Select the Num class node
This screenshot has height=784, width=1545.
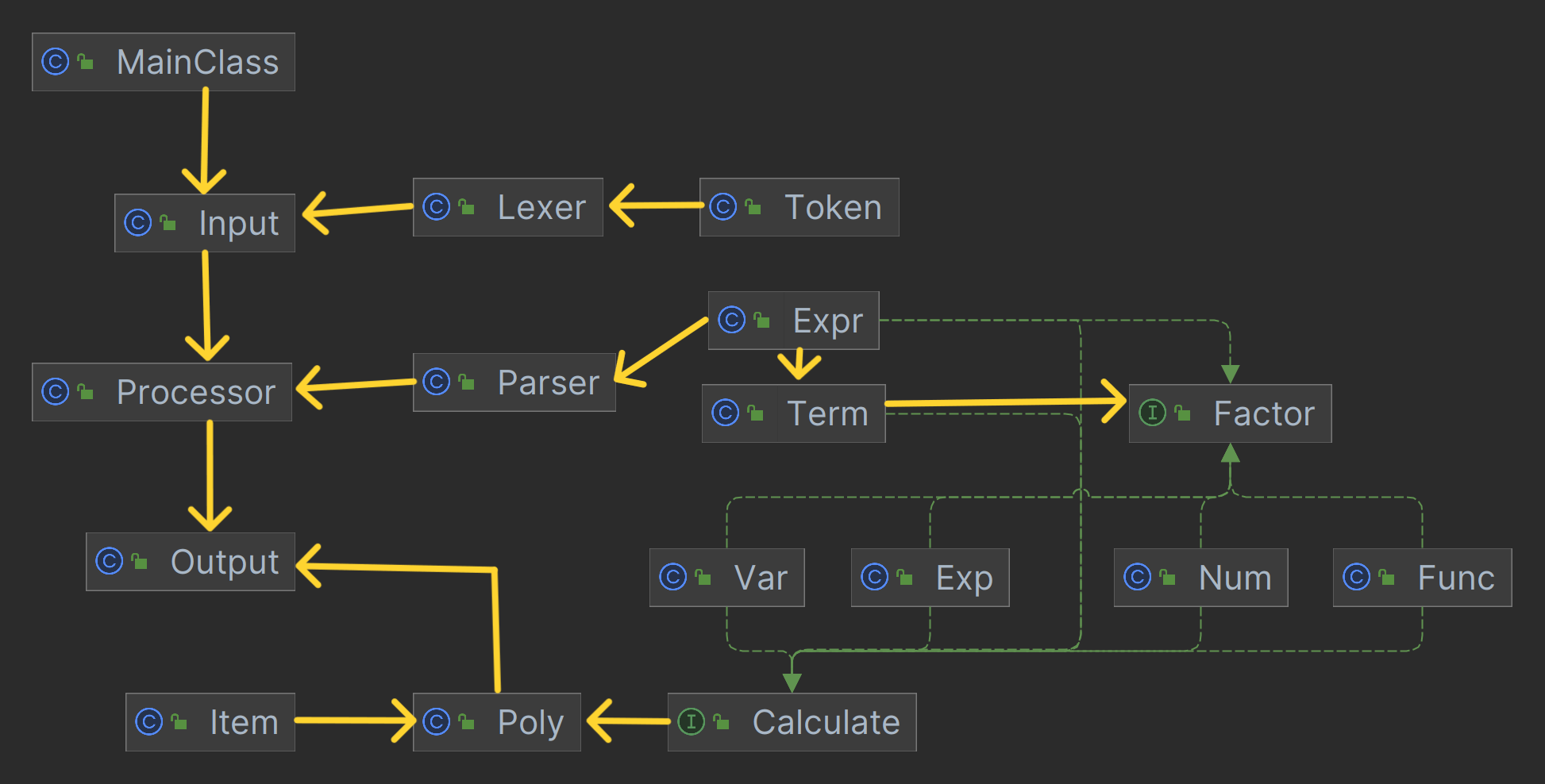point(1201,578)
